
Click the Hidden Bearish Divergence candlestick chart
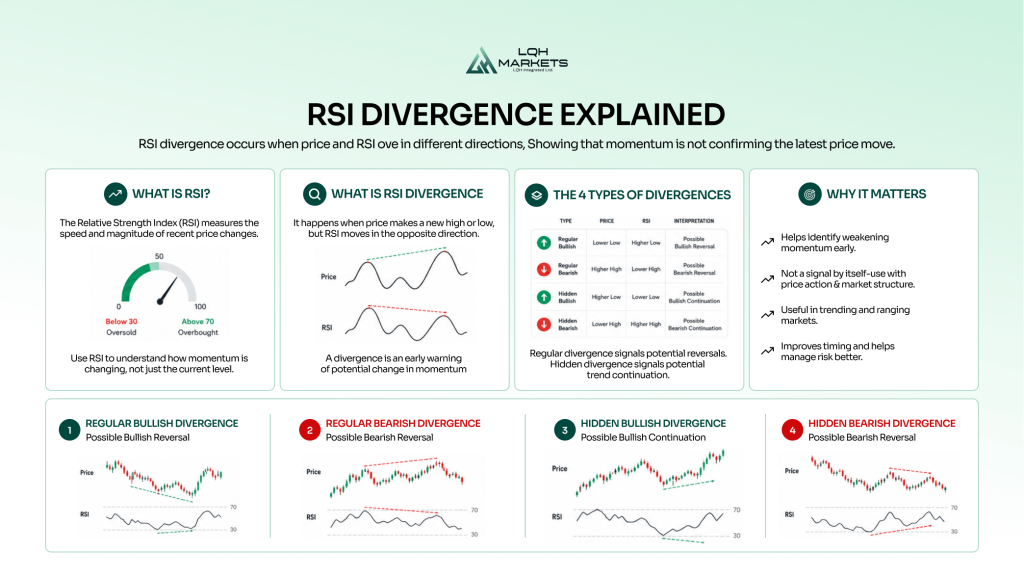coord(878,474)
